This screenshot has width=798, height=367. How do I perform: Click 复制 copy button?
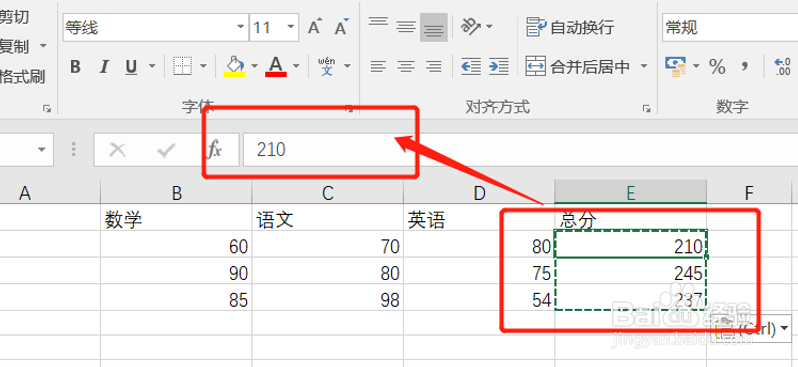coord(14,47)
